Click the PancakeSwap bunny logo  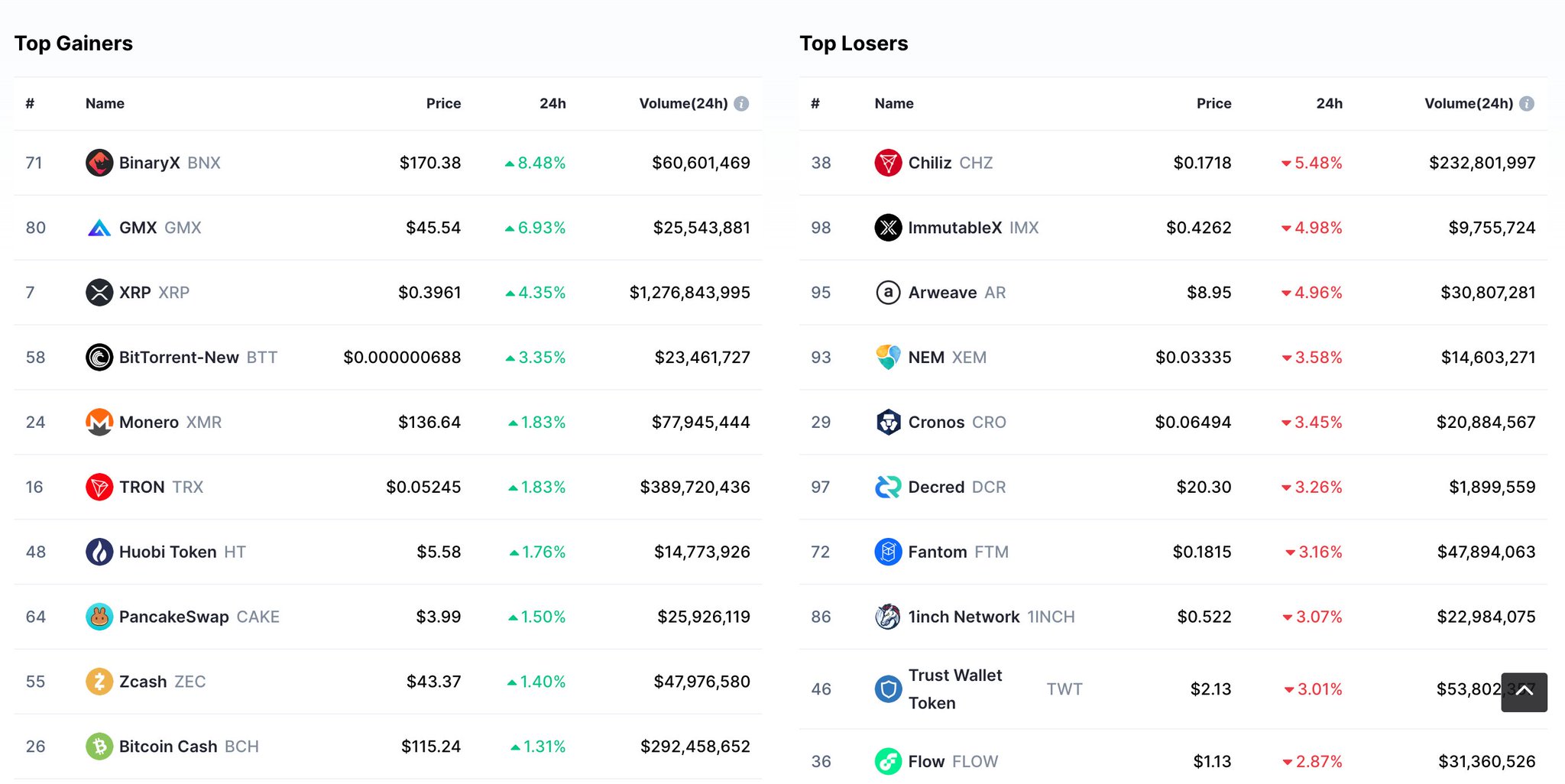99,617
